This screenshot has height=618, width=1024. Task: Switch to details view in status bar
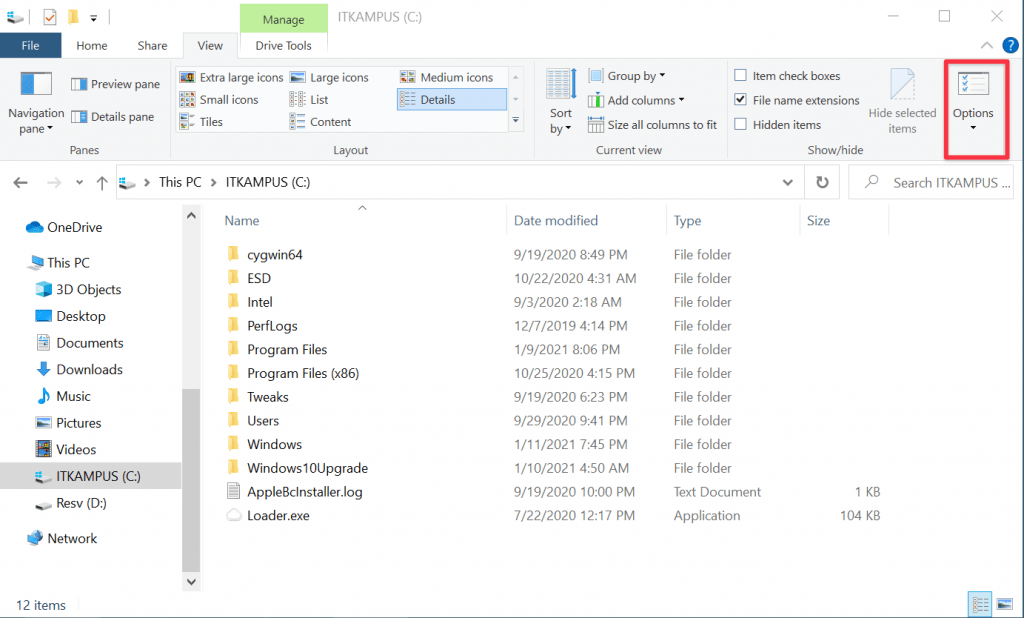980,605
